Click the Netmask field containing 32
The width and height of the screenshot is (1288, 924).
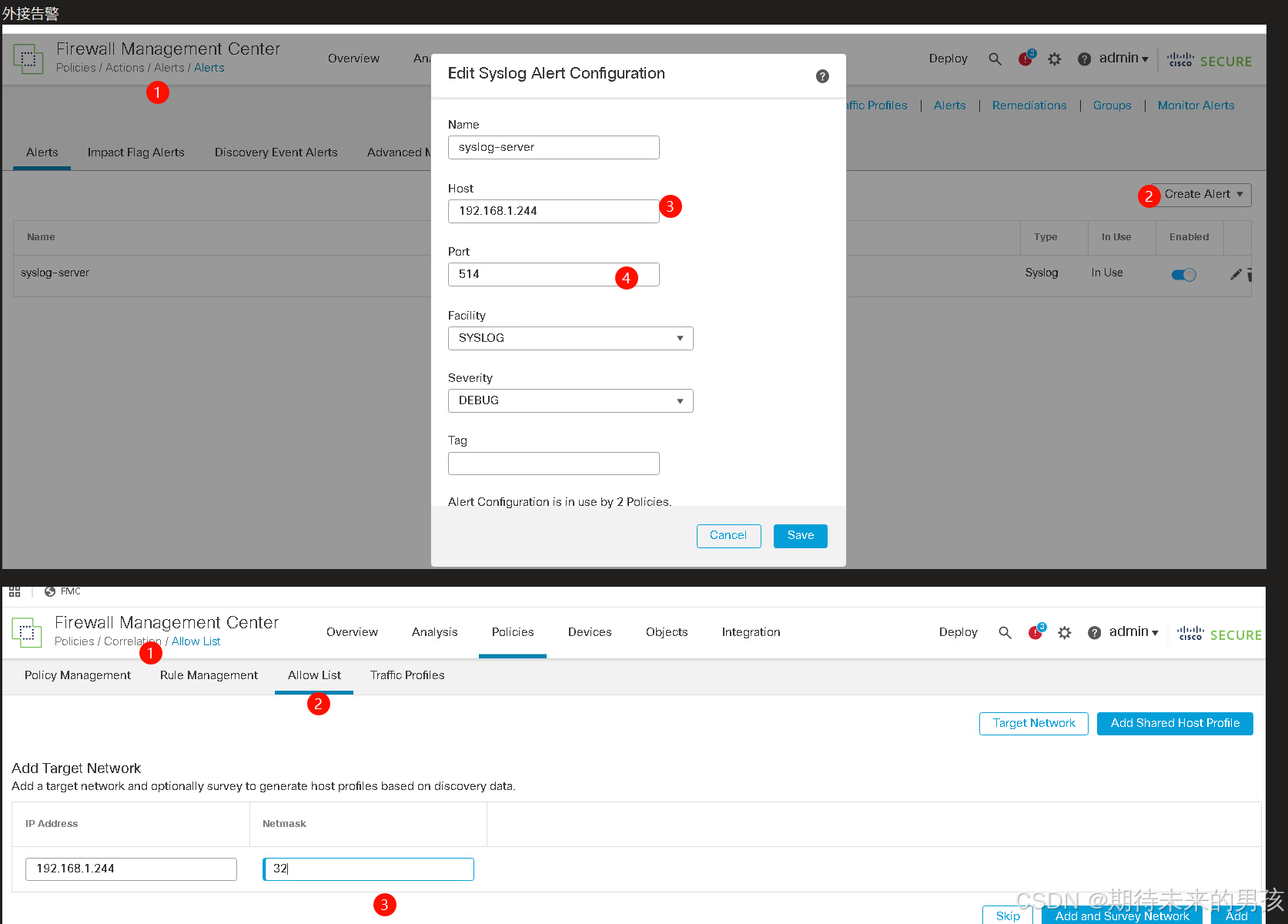click(368, 869)
